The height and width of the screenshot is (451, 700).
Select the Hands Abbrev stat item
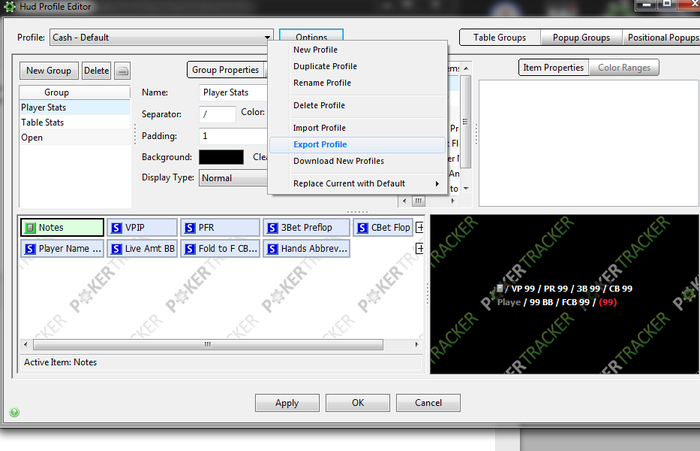(x=306, y=248)
